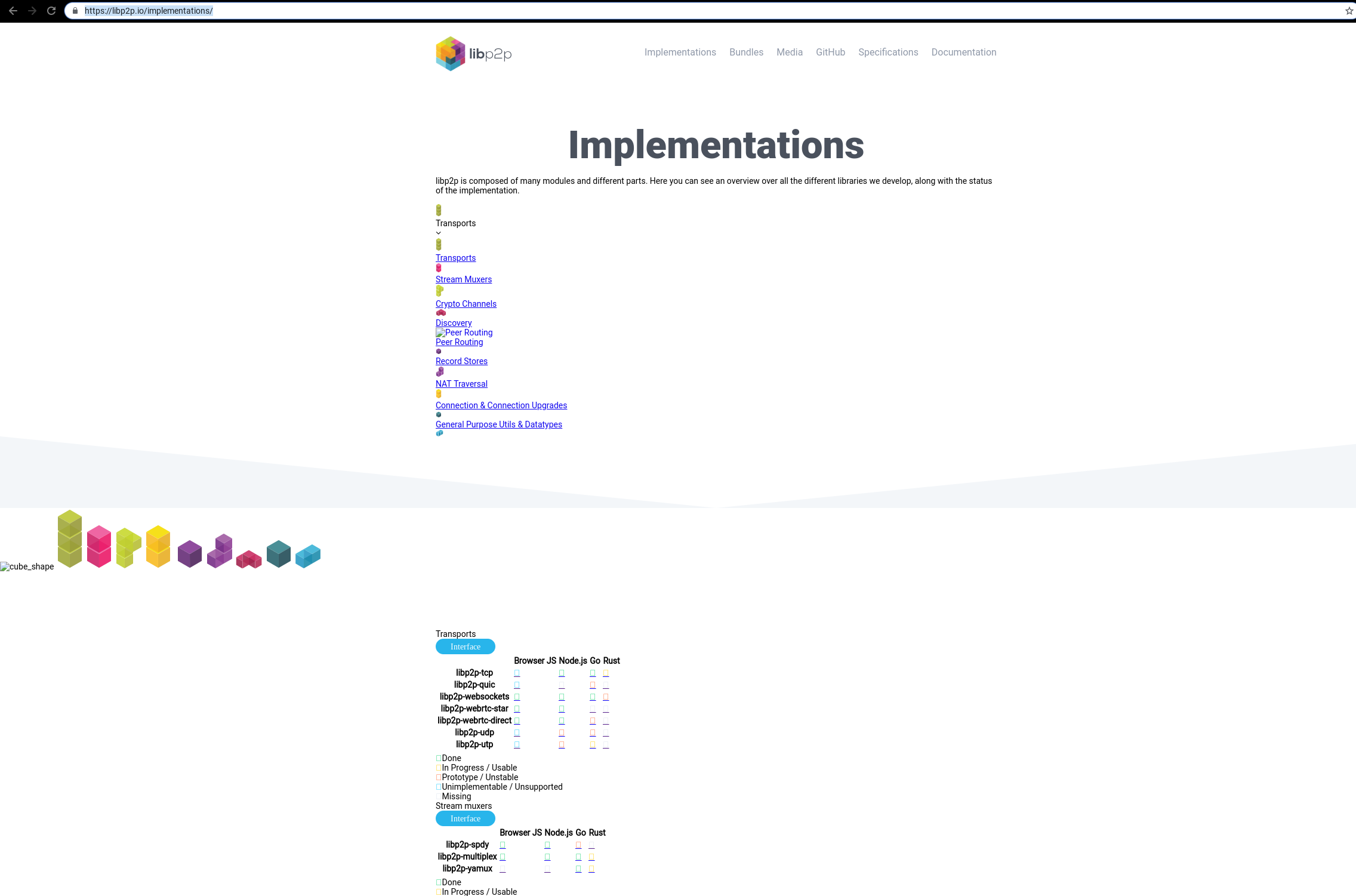Follow the Crypto Channels link
The width and height of the screenshot is (1356, 896).
[x=466, y=304]
